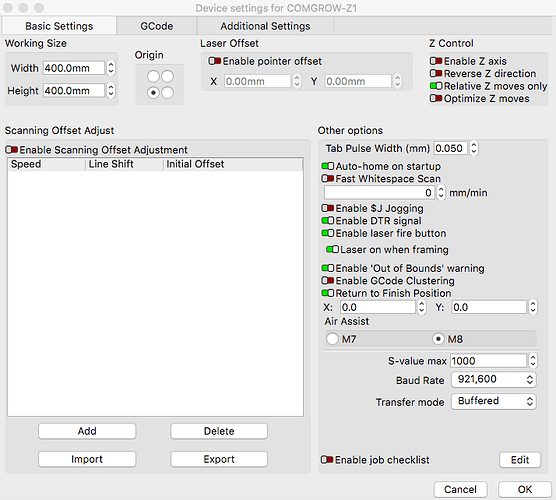
Task: Enable Scanning Offset Adjustment switch
Action: coord(12,150)
